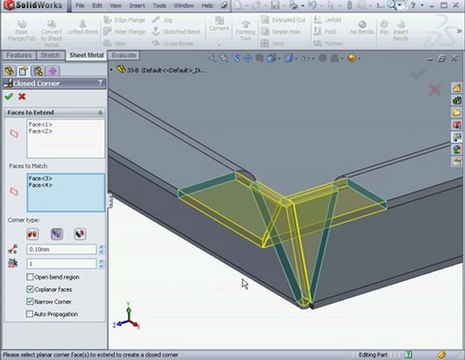
Task: Switch to PropertyManager tab icon
Action: (24, 71)
